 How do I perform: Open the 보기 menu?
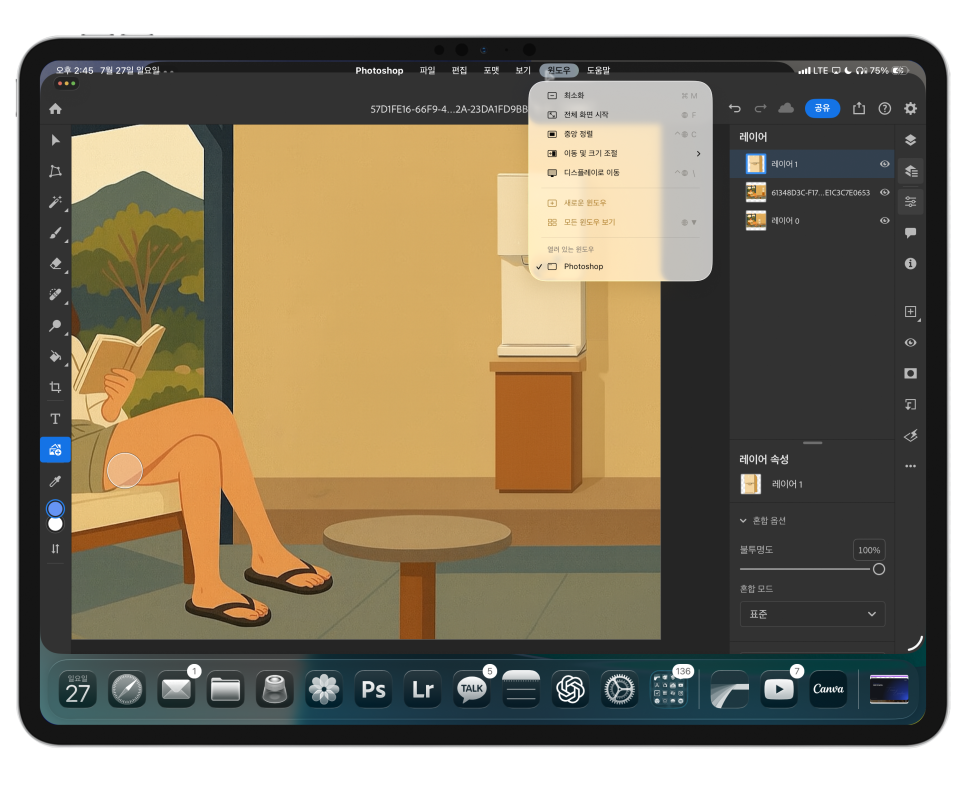(522, 70)
